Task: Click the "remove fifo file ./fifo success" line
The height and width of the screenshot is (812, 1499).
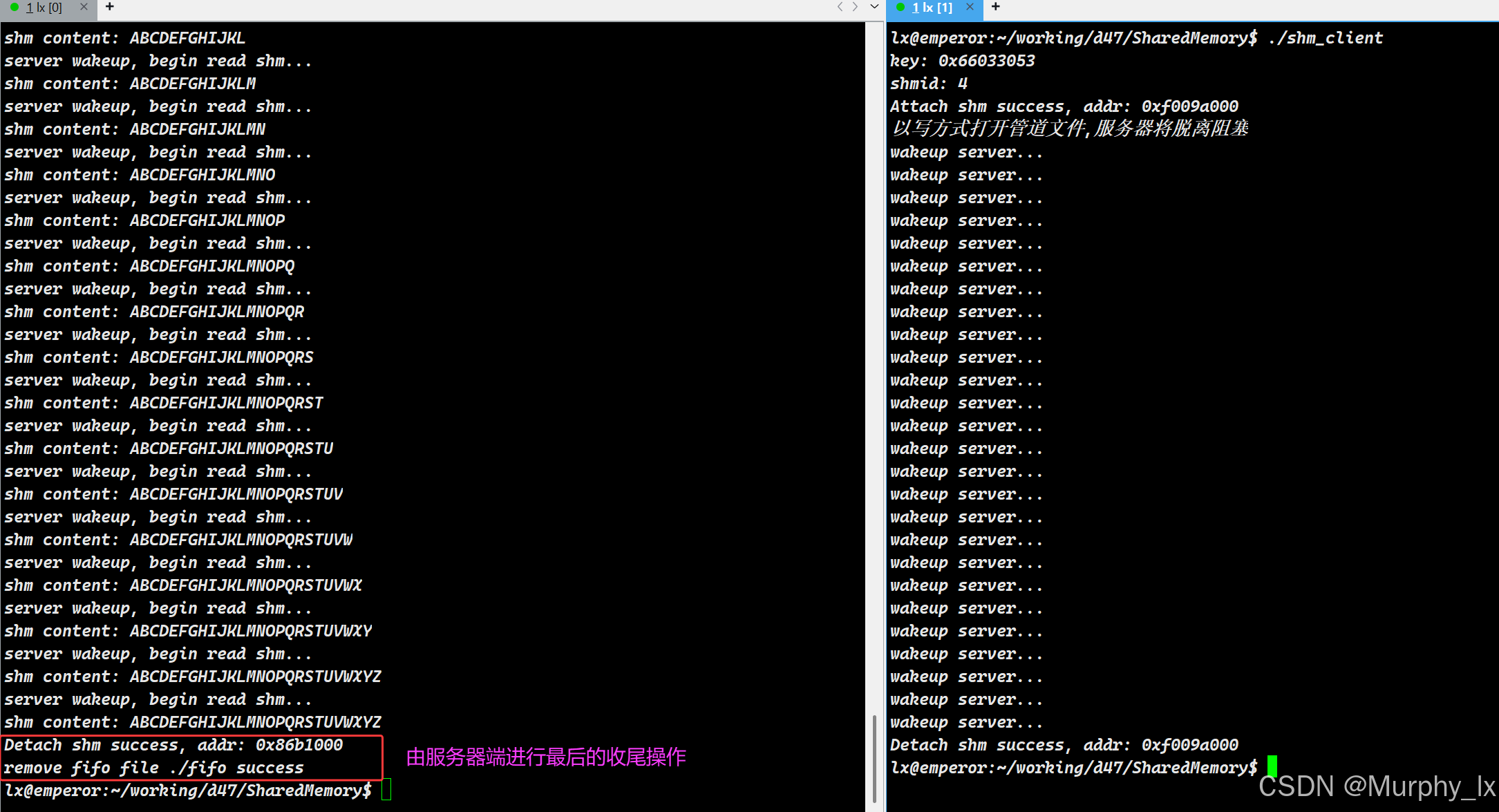Action: [153, 768]
